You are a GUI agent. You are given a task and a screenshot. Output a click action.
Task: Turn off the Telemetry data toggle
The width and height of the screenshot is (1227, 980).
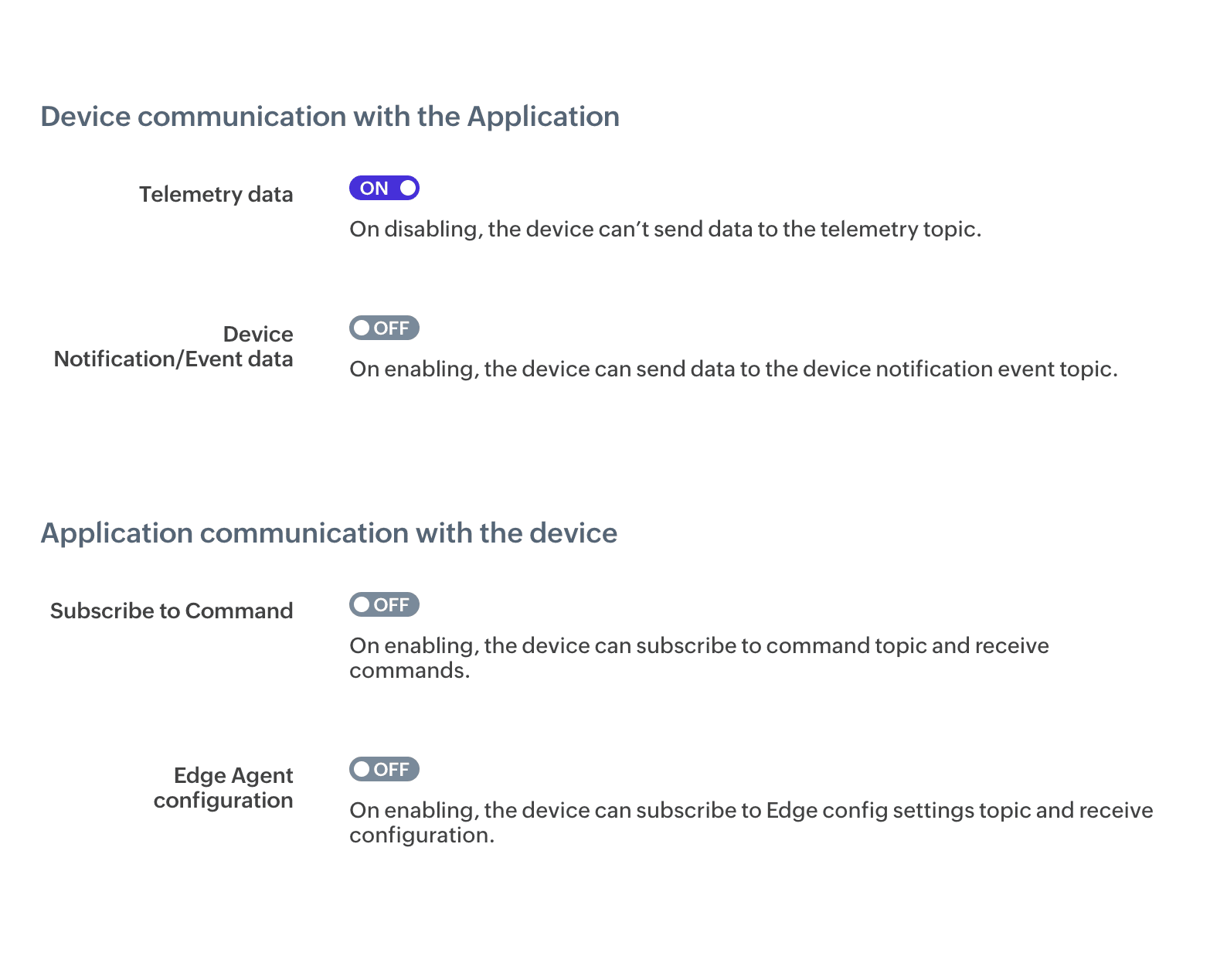tap(384, 188)
